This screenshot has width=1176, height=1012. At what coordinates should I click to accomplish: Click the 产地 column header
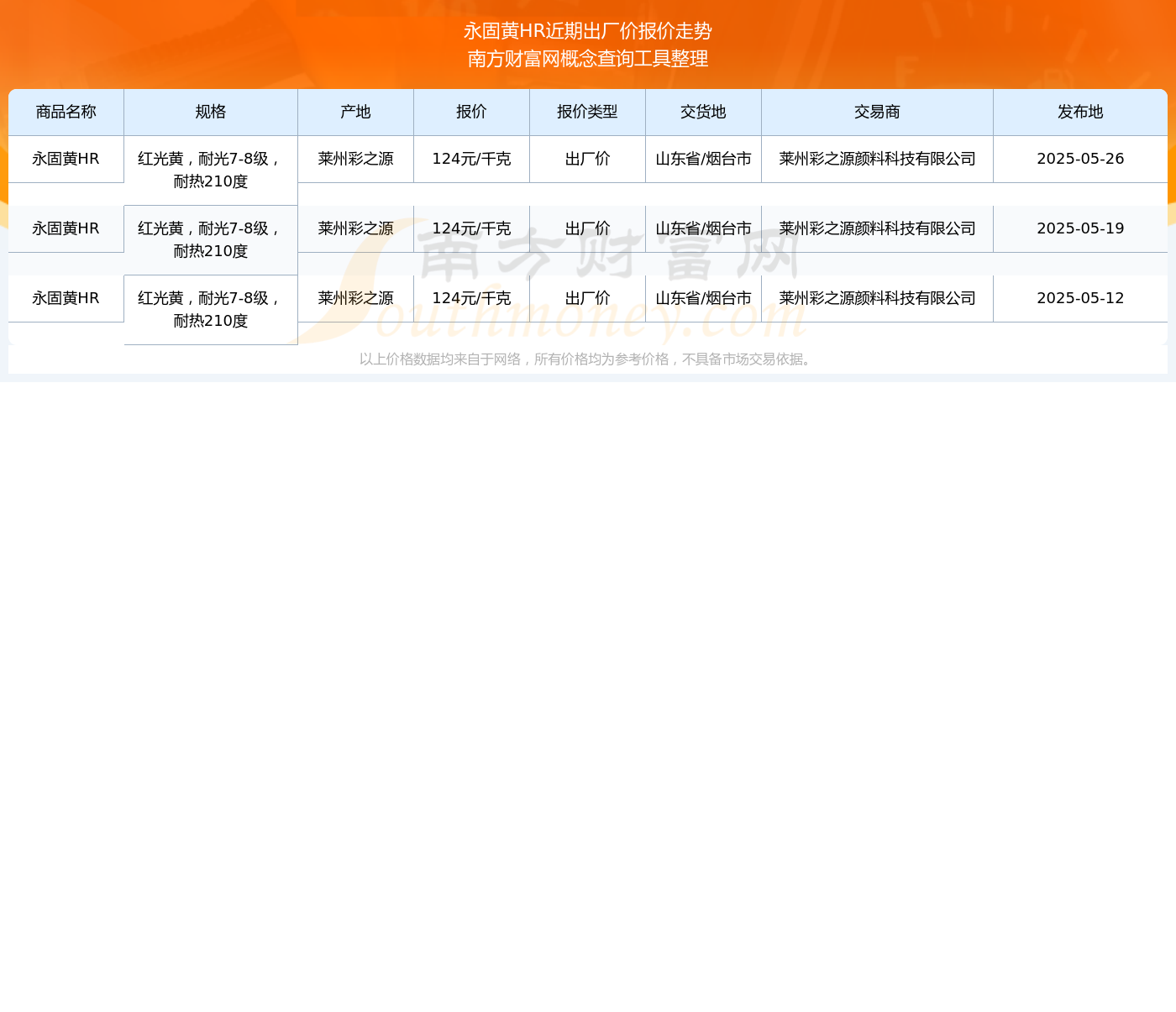point(356,112)
